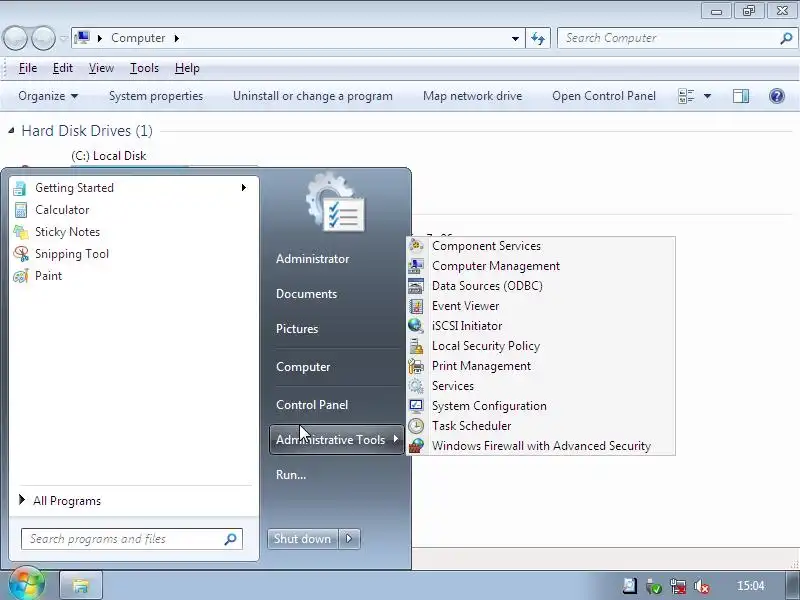The height and width of the screenshot is (600, 800).
Task: Click the network tray icon
Action: tap(678, 586)
